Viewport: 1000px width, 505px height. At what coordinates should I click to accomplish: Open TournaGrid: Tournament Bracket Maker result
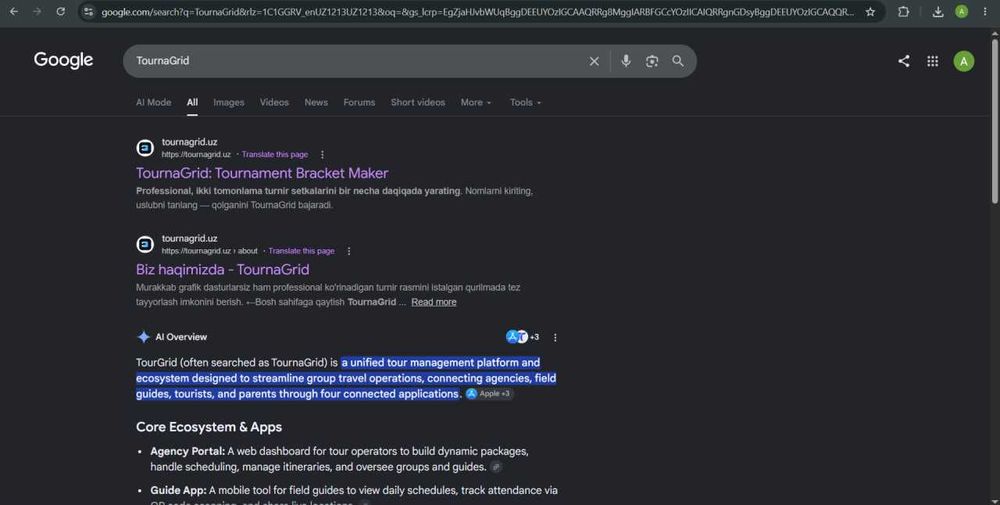click(x=262, y=173)
